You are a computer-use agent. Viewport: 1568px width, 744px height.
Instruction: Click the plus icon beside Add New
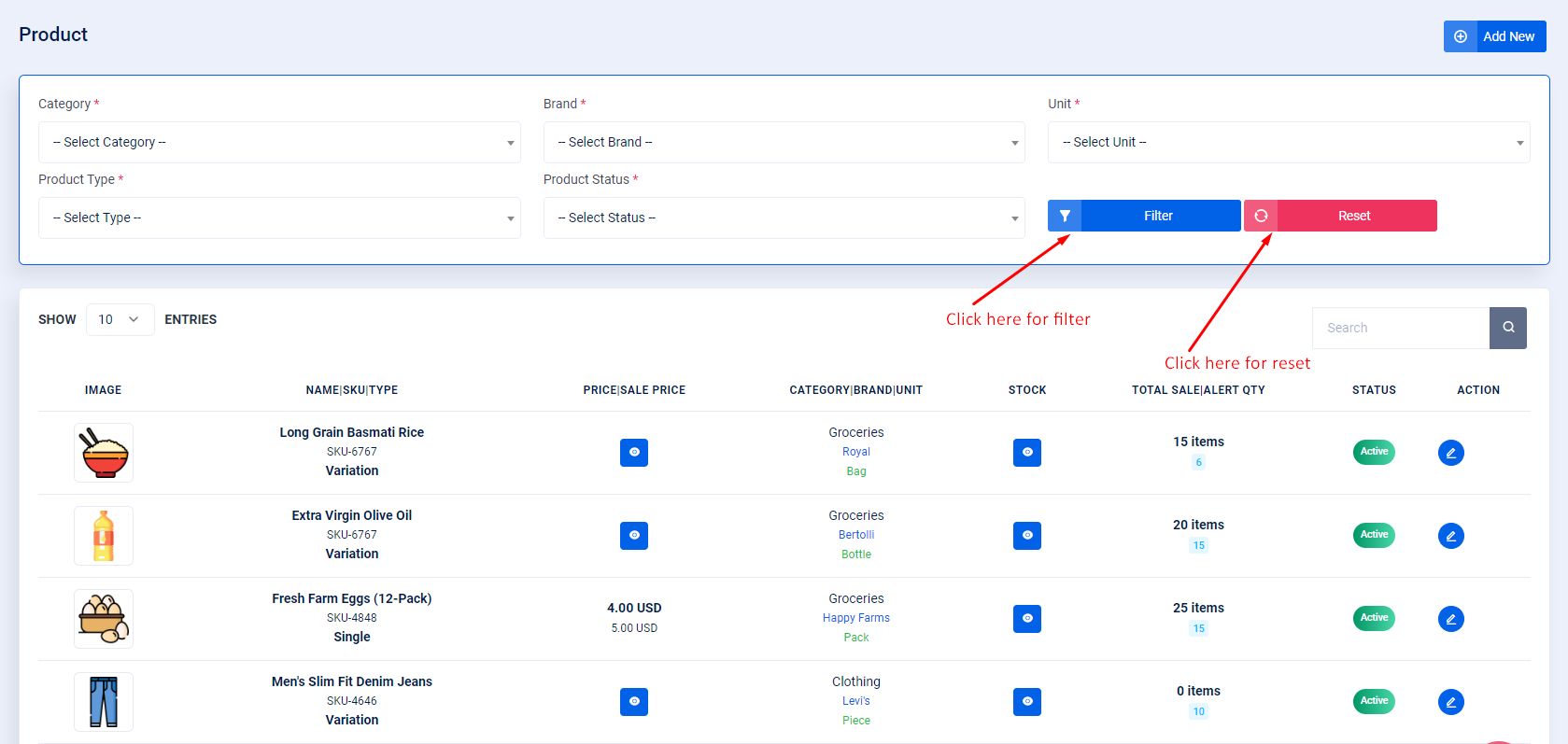(1461, 36)
